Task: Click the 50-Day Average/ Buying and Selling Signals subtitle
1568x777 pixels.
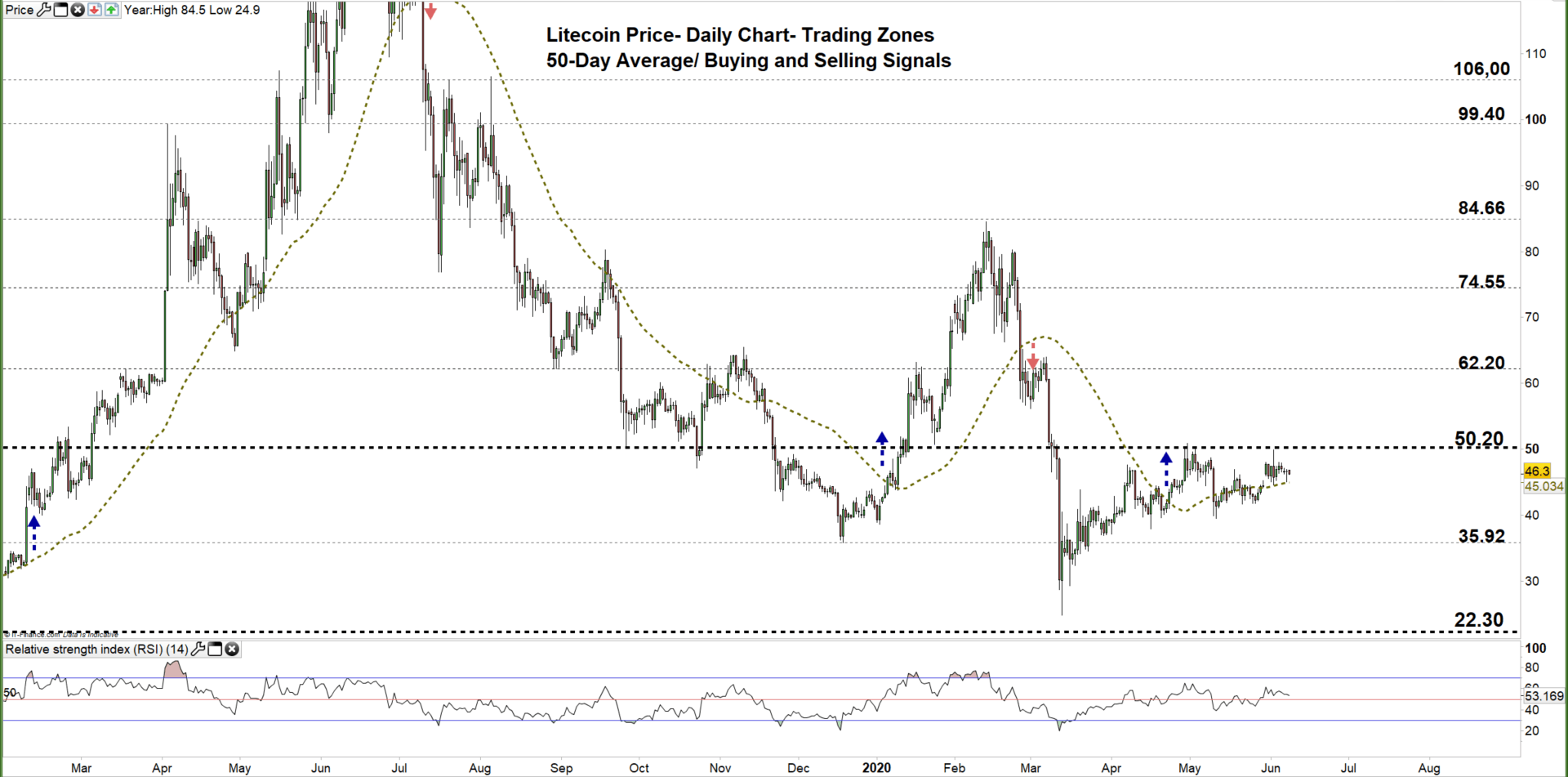Action: [749, 60]
